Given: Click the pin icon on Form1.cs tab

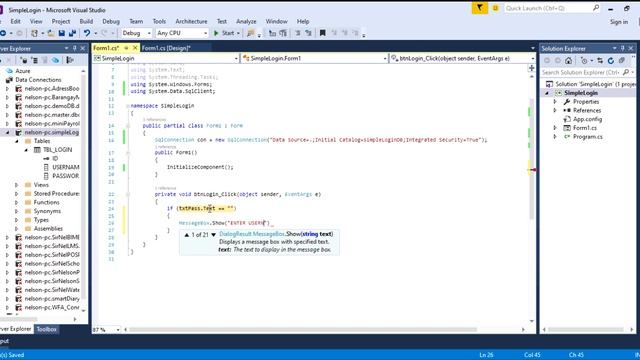Looking at the screenshot, I should tap(126, 48).
